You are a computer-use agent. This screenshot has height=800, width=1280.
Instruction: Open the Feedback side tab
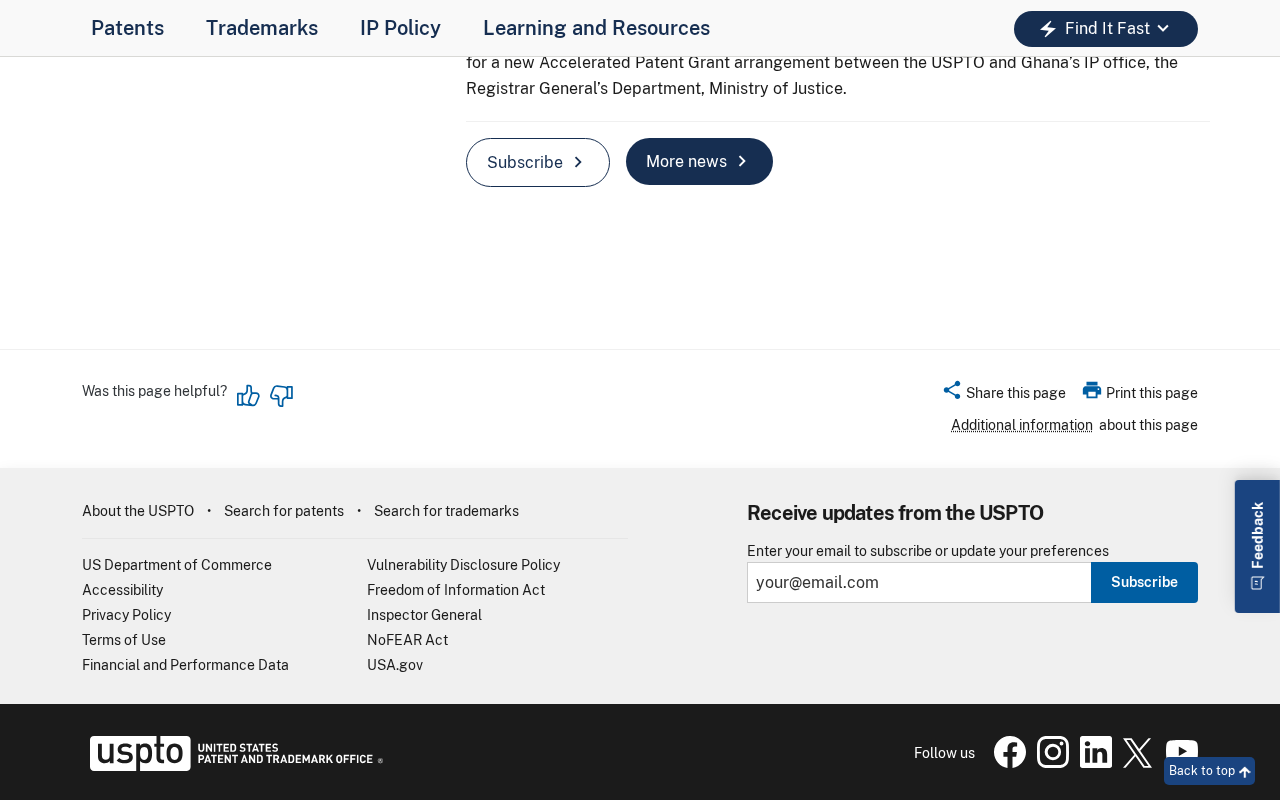click(1257, 546)
